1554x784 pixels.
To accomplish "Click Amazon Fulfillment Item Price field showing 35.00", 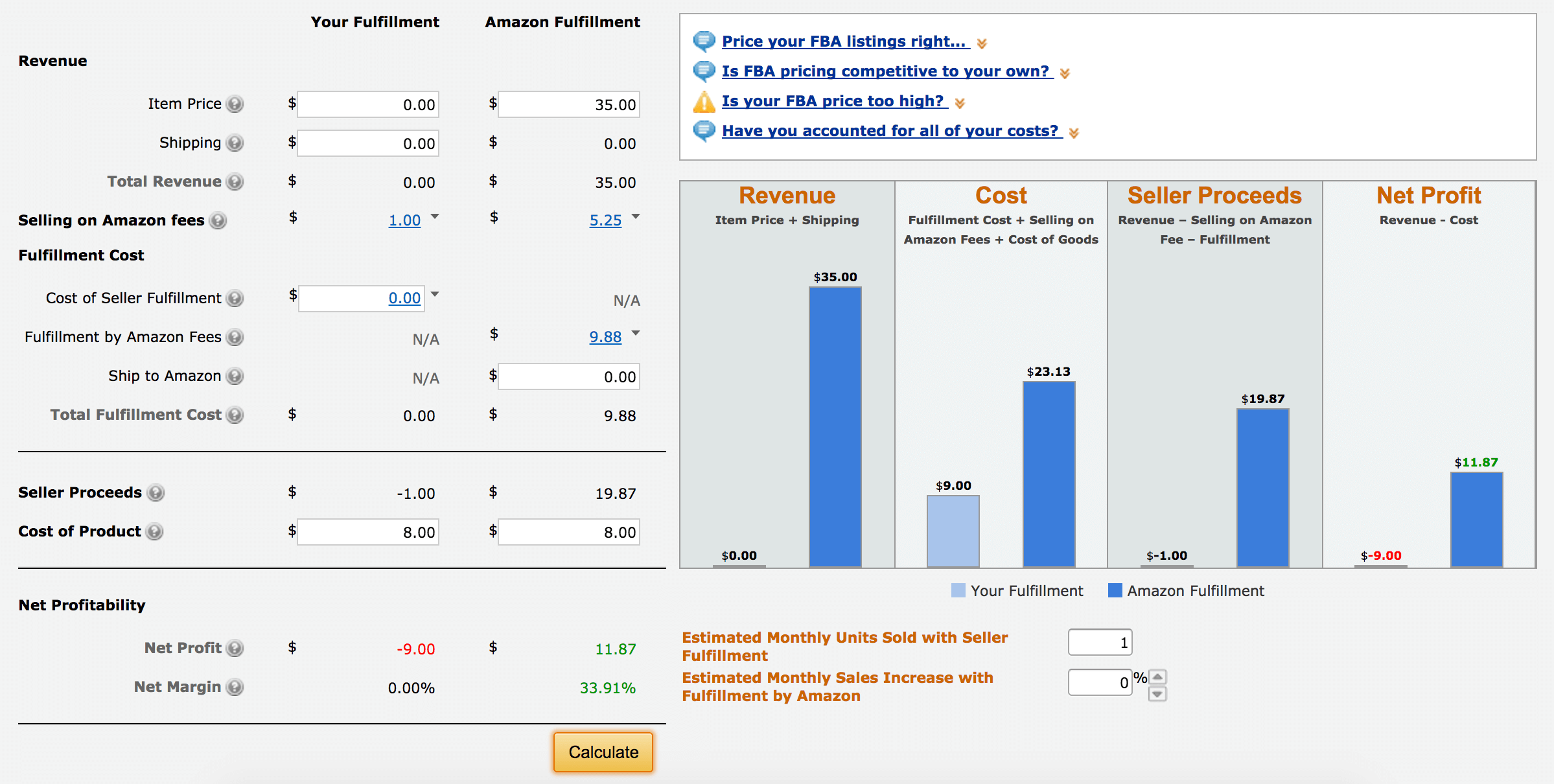I will (x=569, y=104).
